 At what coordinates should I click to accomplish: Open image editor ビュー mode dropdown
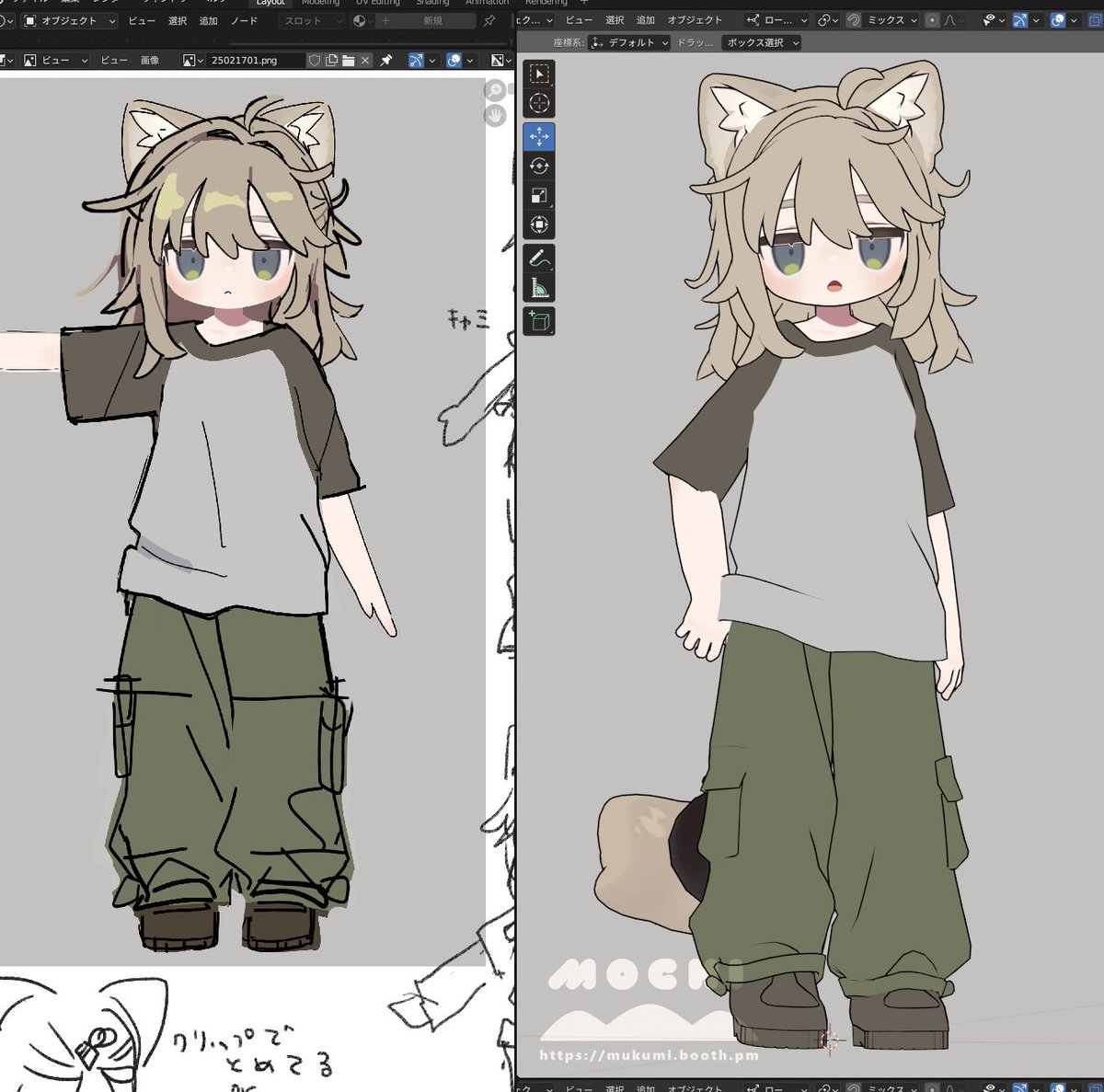55,60
